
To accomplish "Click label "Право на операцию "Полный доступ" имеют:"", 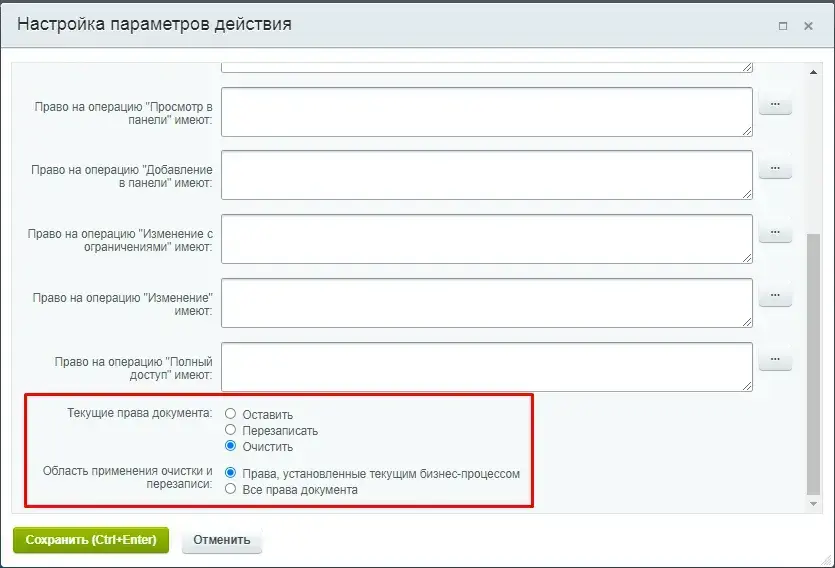I will click(133, 368).
